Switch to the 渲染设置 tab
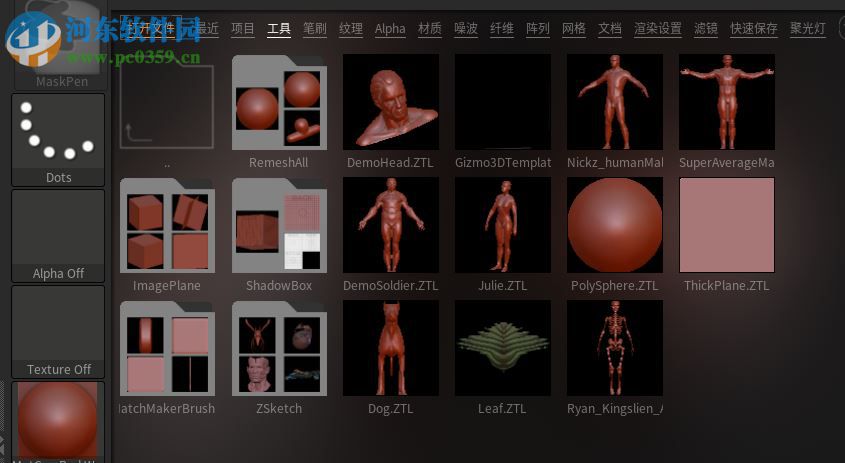The width and height of the screenshot is (845, 463). tap(658, 28)
